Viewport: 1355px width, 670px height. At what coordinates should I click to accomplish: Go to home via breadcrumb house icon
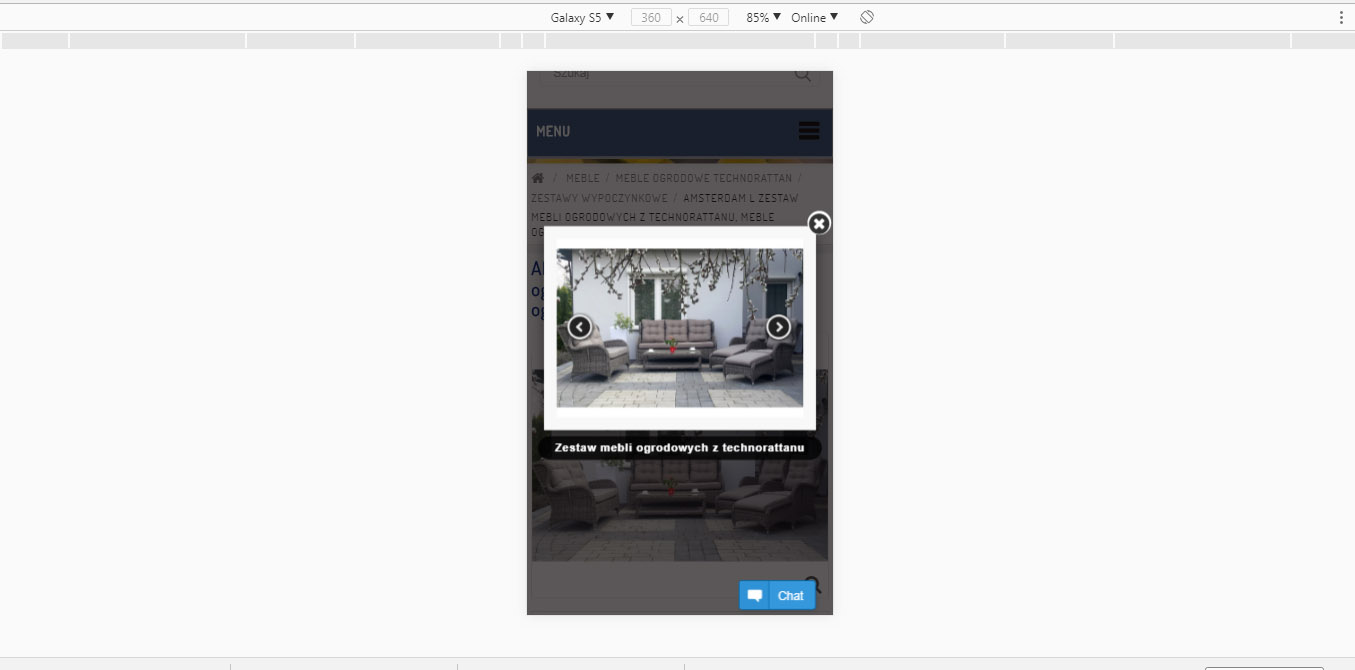click(538, 178)
